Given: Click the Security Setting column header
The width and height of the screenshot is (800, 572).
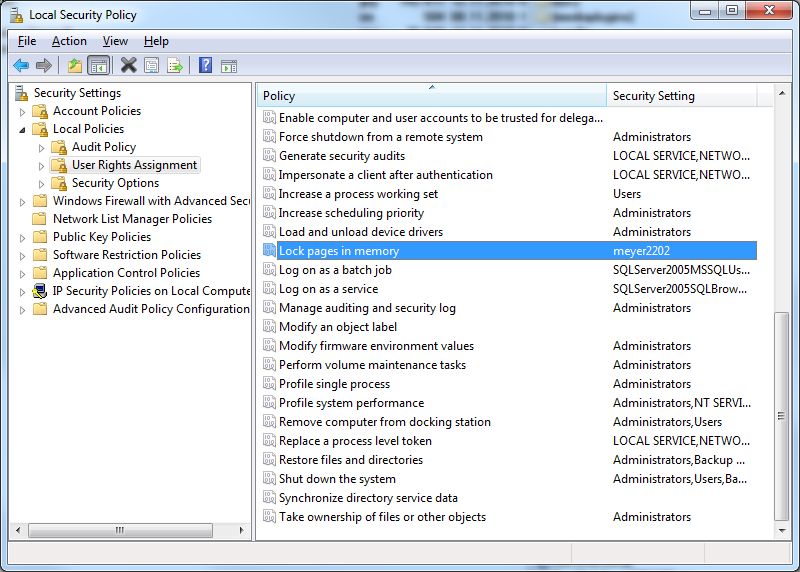Looking at the screenshot, I should click(680, 96).
